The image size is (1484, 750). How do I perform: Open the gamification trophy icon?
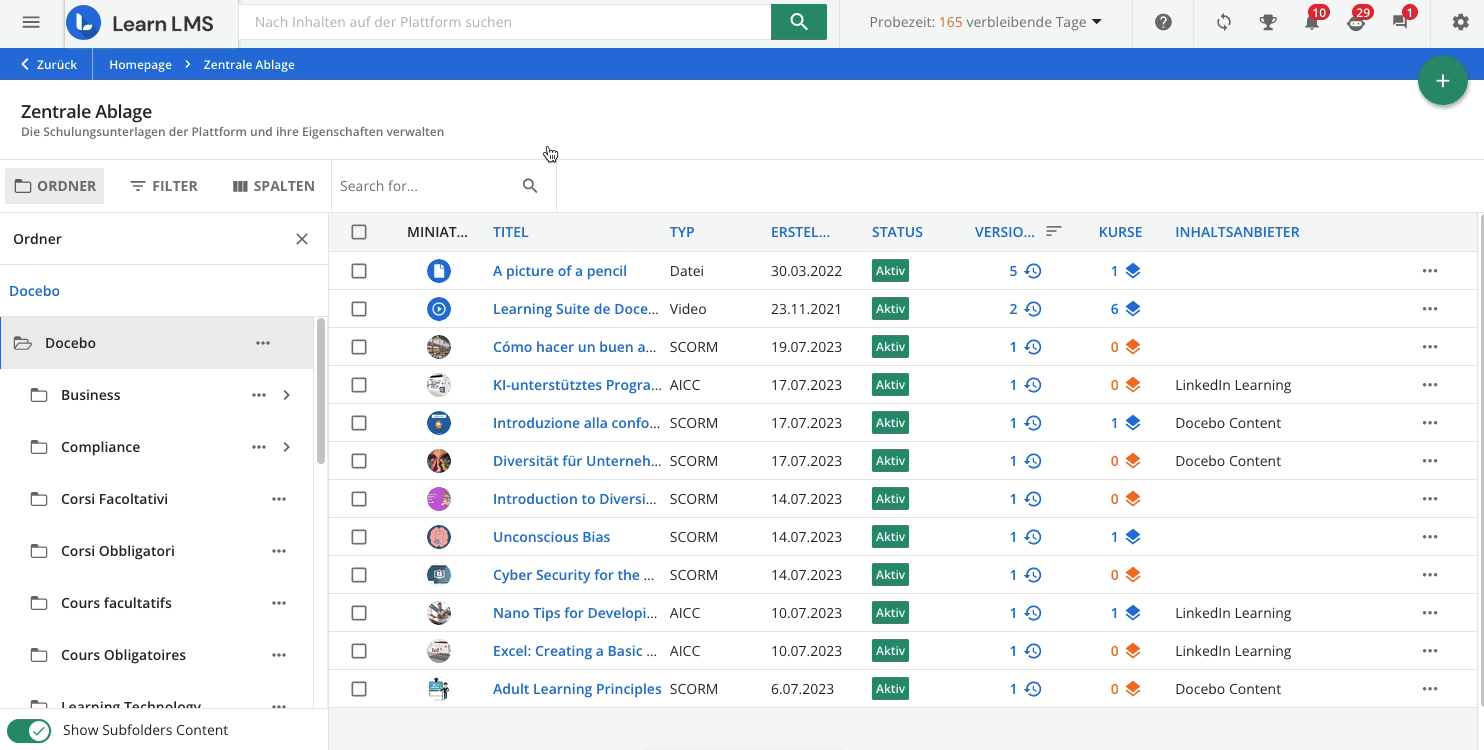[x=1268, y=22]
